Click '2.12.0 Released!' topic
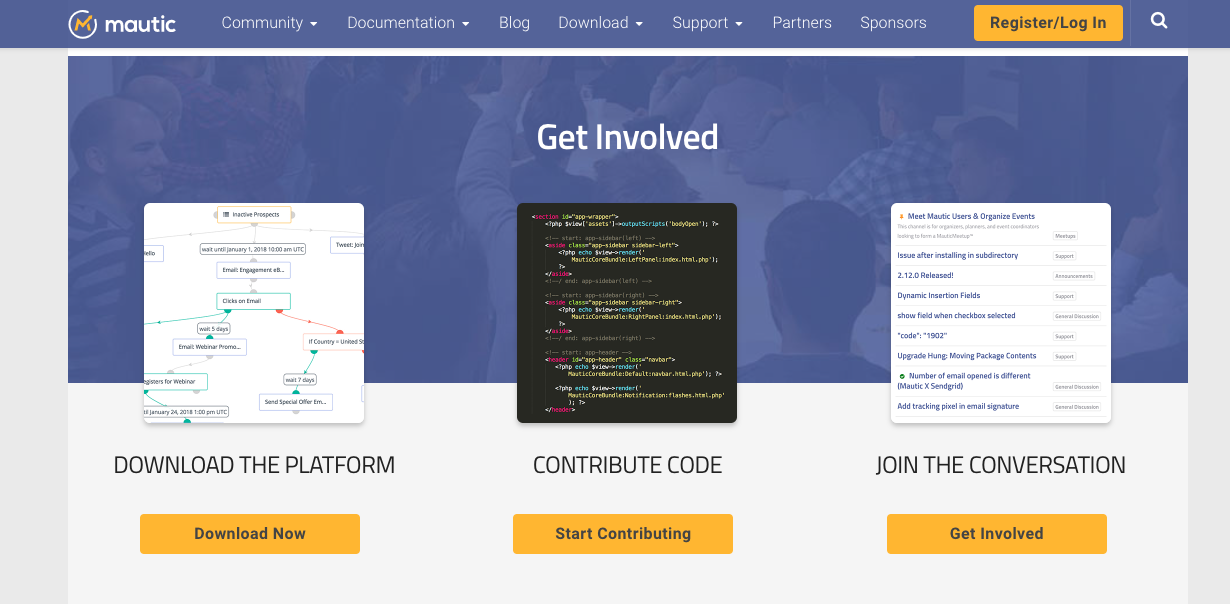 [925, 275]
